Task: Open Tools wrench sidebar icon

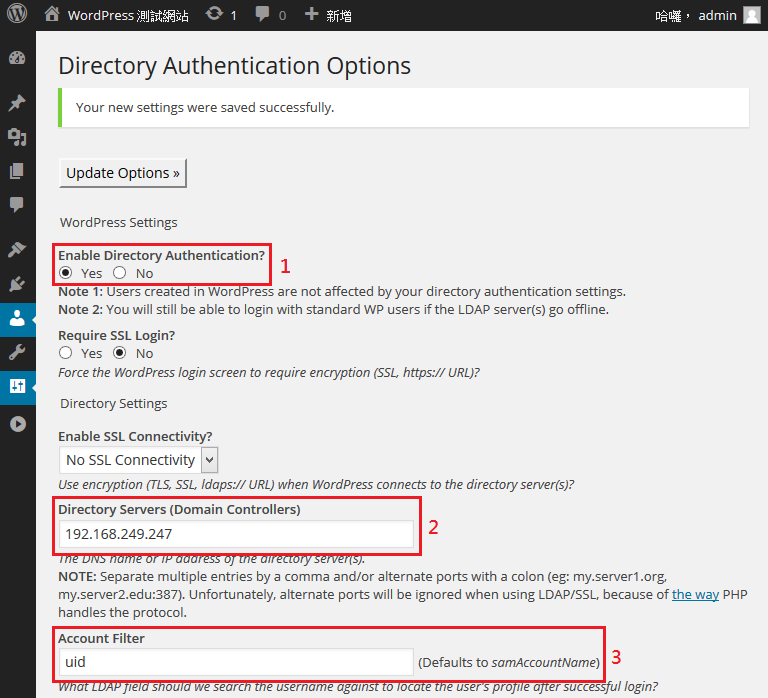Action: coord(17,352)
